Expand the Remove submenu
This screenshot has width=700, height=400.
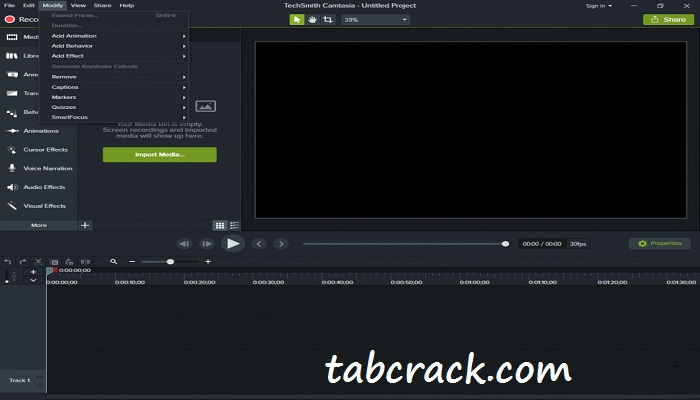pyautogui.click(x=114, y=77)
